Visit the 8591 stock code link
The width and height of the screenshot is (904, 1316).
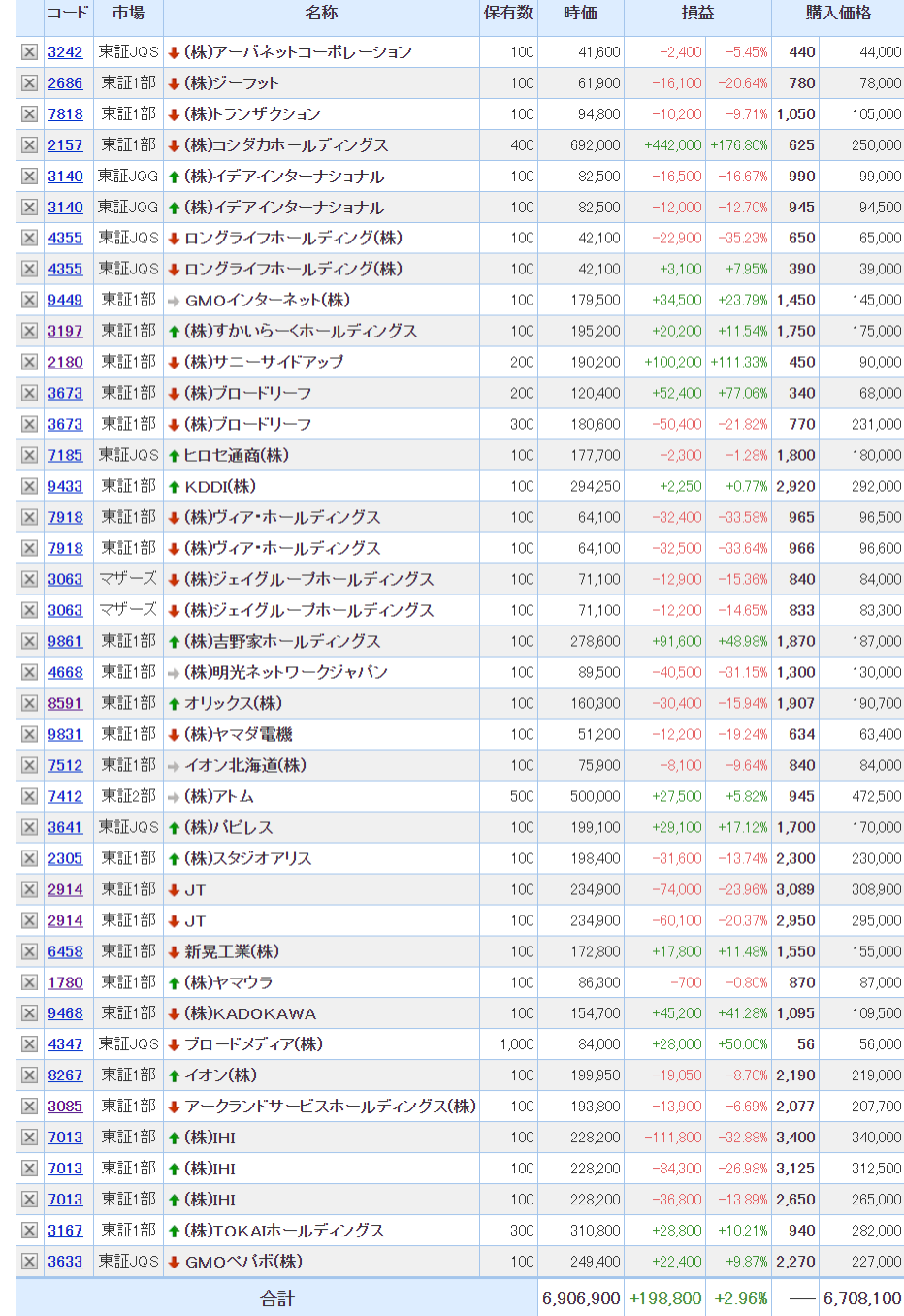65,704
